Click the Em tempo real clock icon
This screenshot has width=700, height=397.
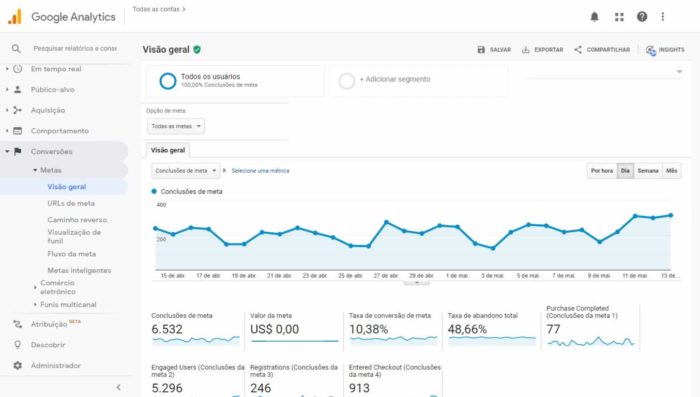tap(17, 69)
